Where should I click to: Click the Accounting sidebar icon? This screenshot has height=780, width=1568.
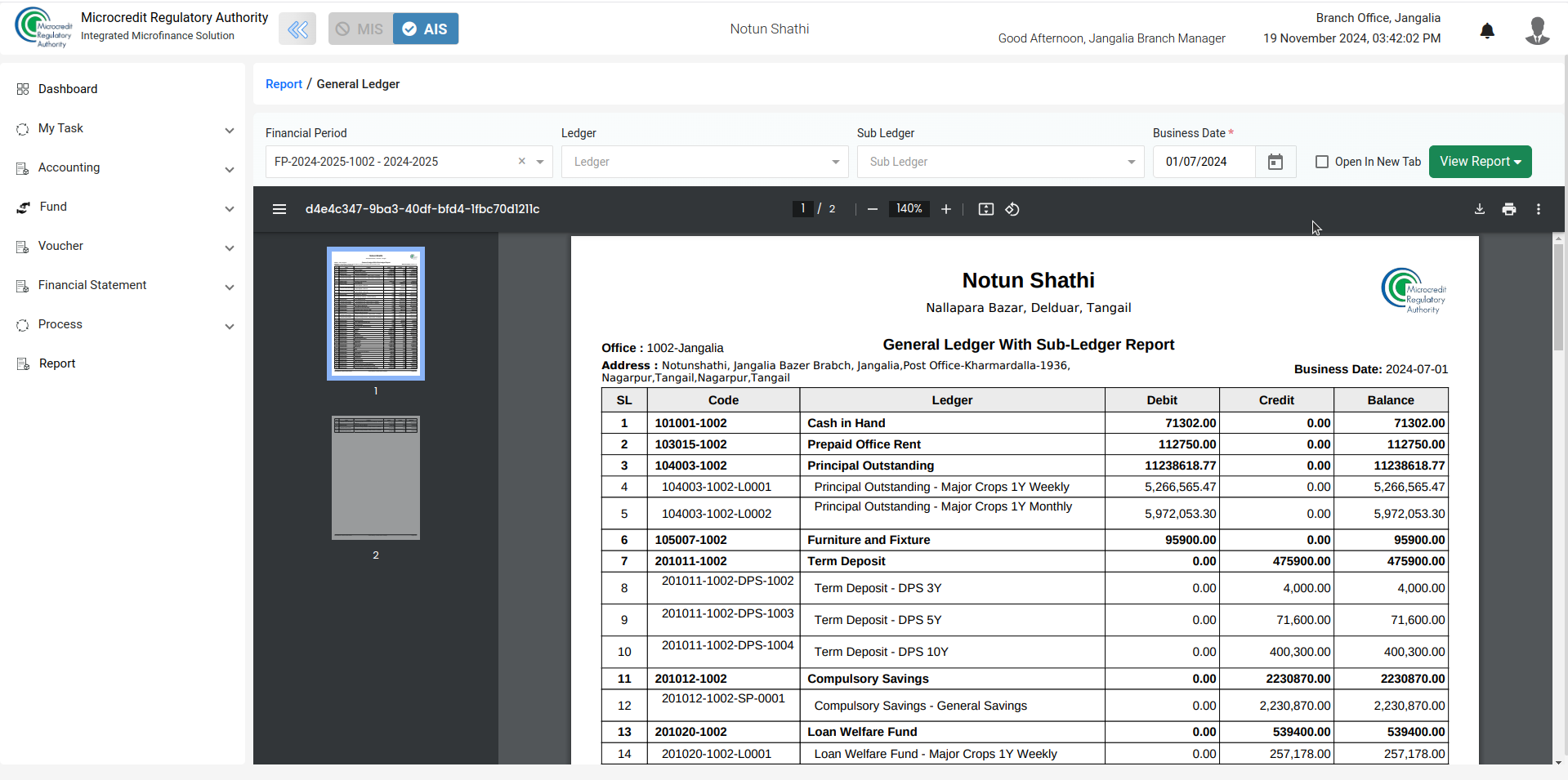(23, 168)
